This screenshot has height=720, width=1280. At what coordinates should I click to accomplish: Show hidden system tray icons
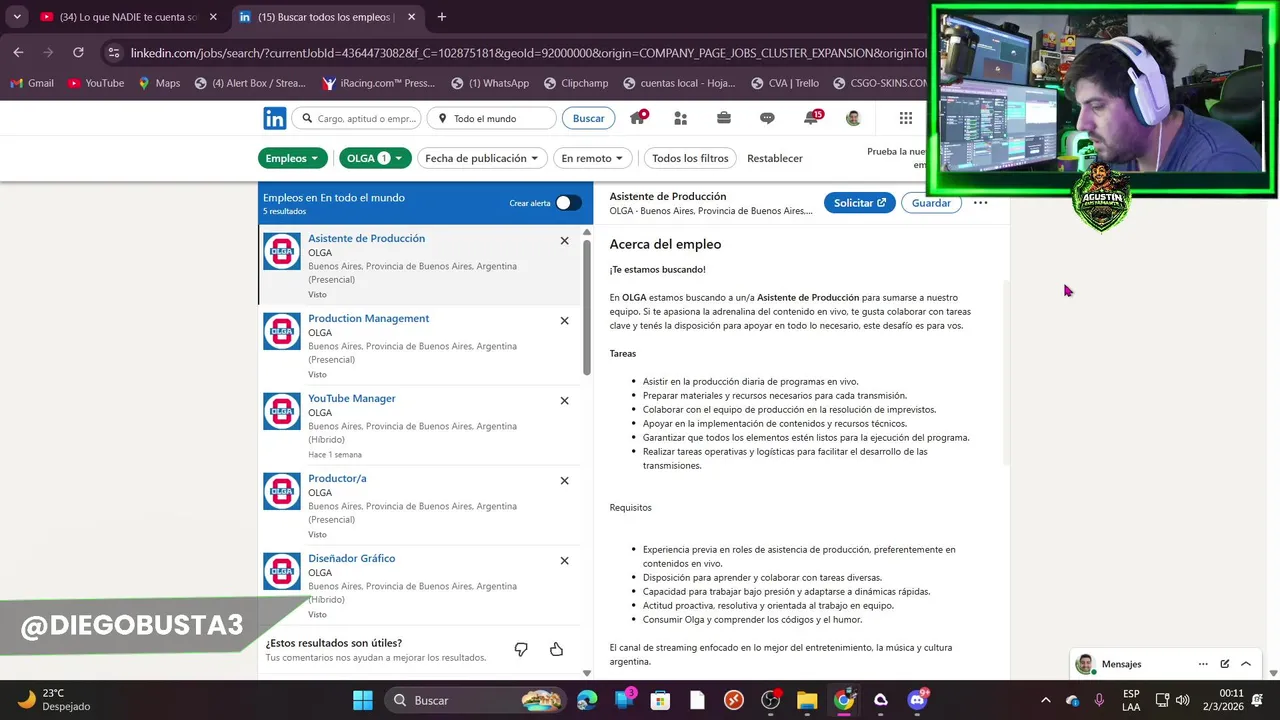pos(1046,700)
